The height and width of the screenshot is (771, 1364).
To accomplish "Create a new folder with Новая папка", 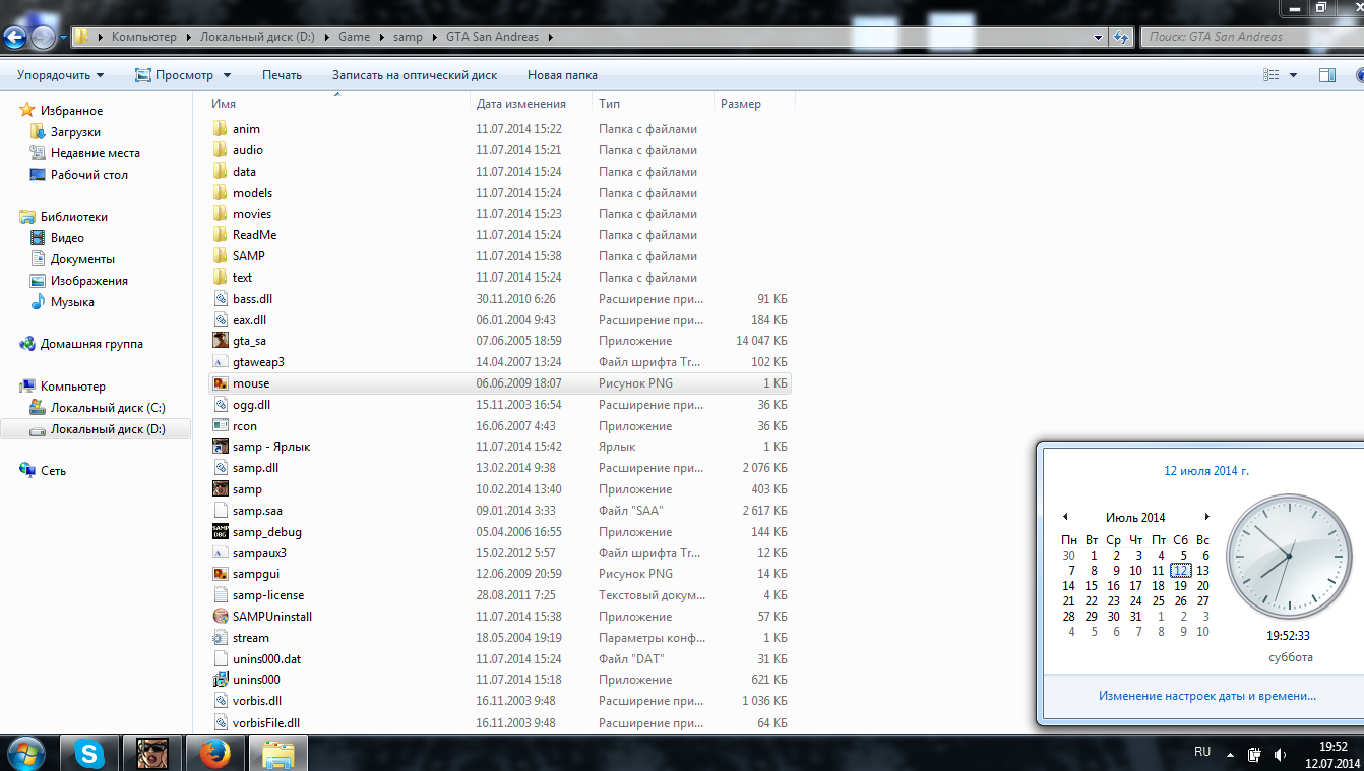I will [563, 75].
